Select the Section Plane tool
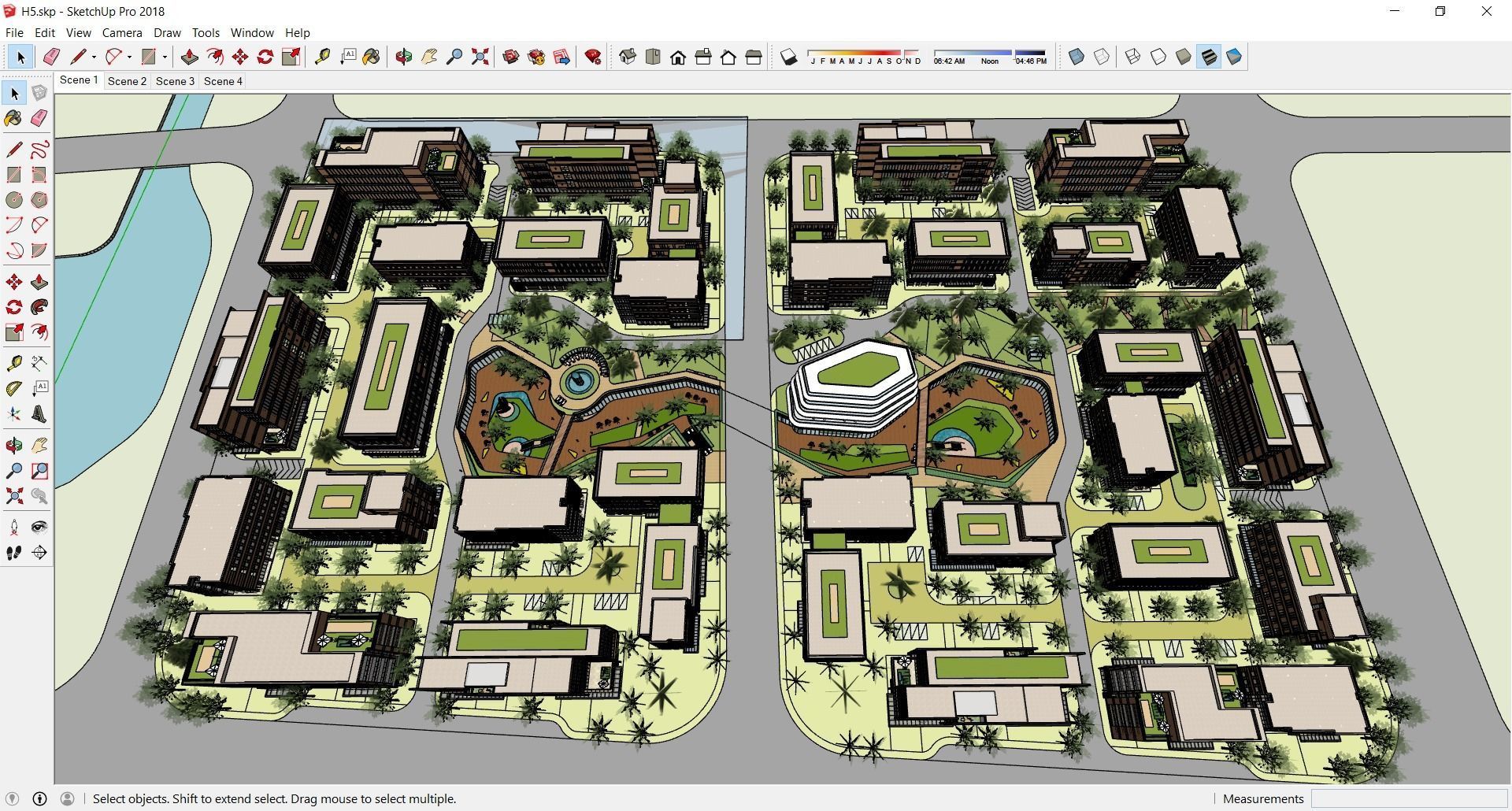1512x811 pixels. point(39,553)
